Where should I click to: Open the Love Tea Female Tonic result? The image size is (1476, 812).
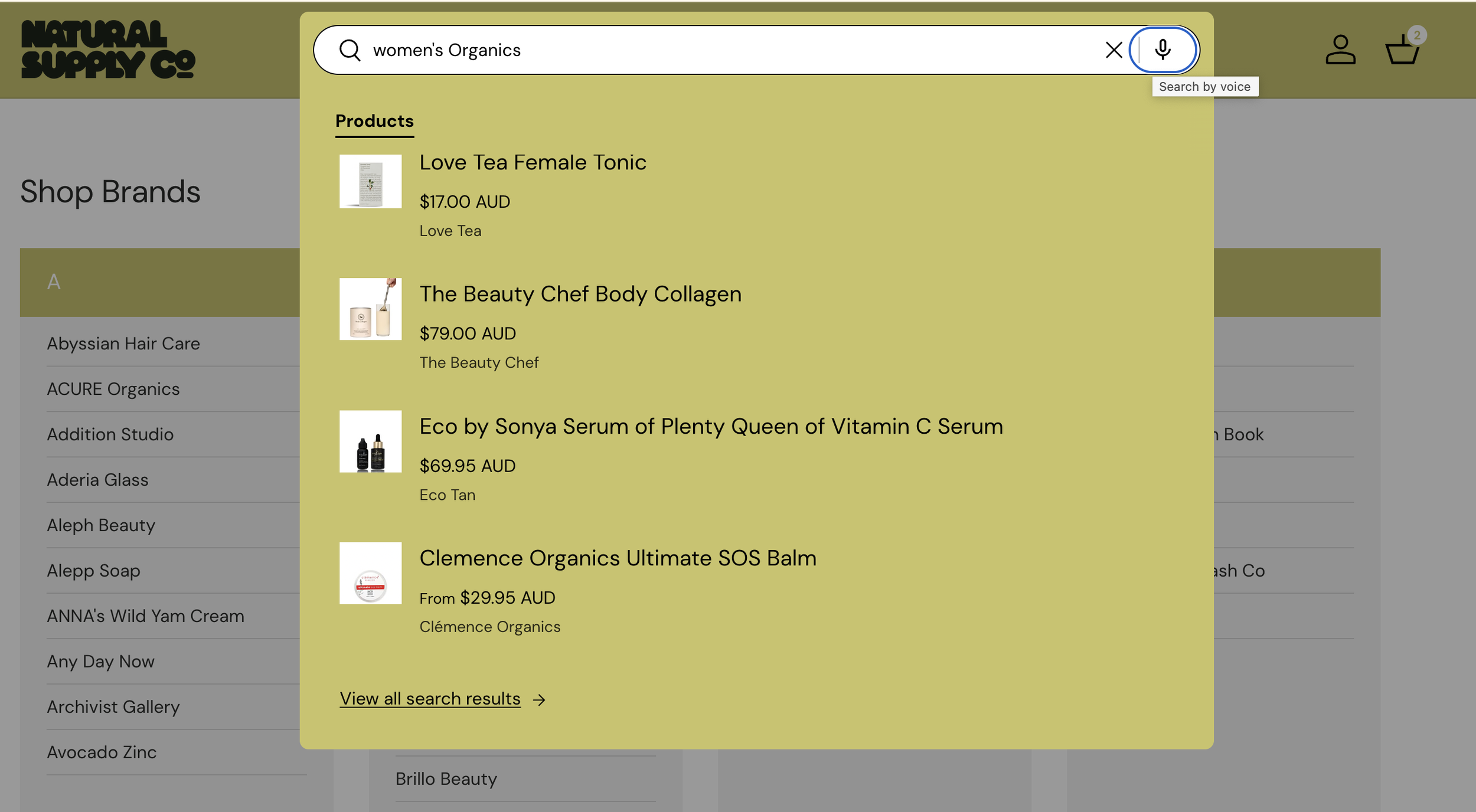click(x=533, y=162)
